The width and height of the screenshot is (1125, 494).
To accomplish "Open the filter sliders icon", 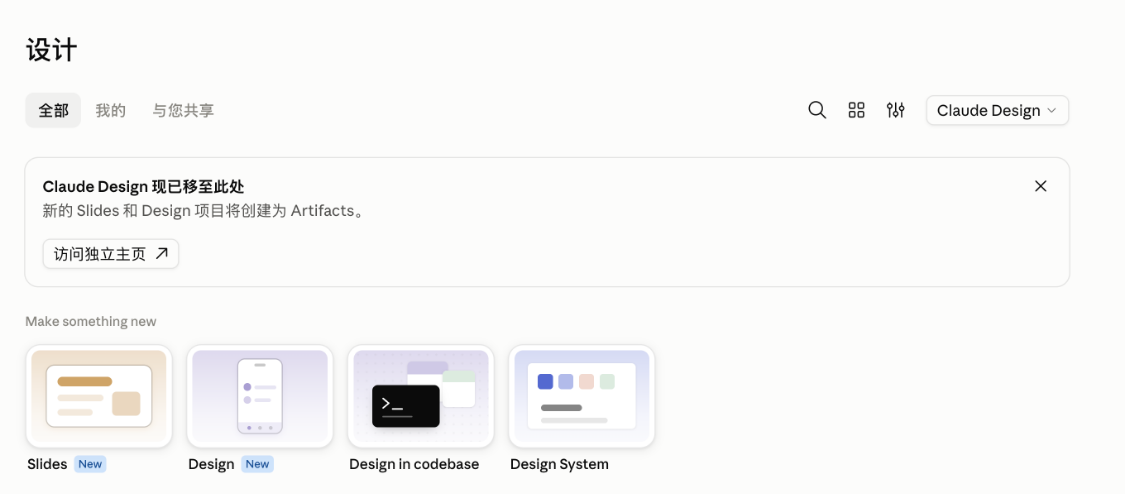I will coord(895,110).
